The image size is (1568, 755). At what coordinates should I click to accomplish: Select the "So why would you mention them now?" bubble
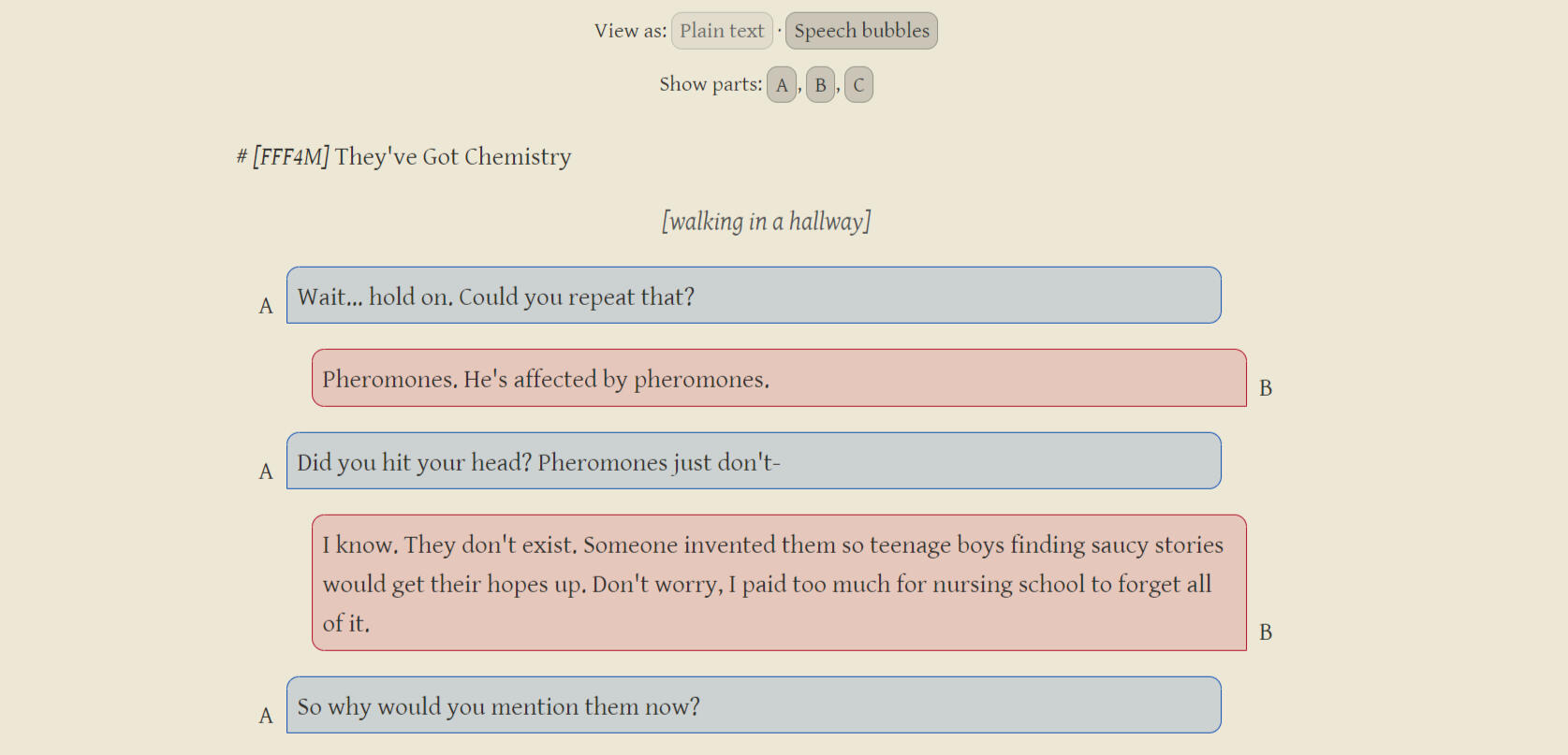click(x=754, y=705)
